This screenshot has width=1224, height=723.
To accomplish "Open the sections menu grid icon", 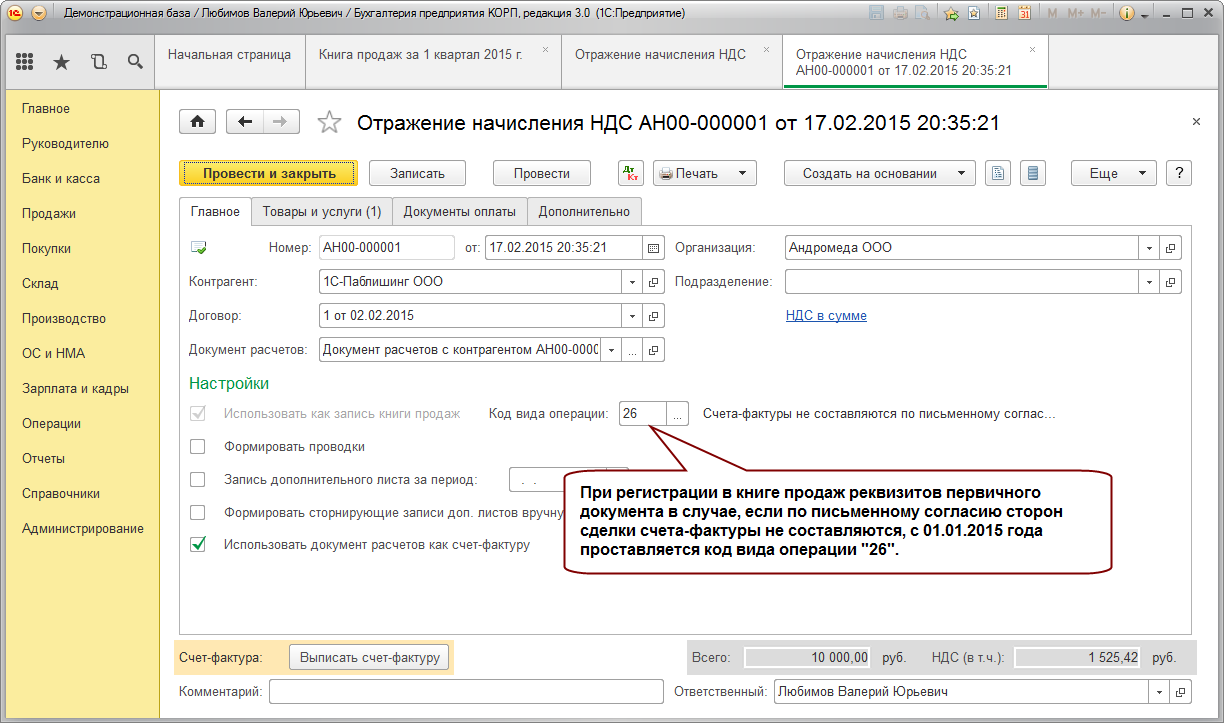I will 25,62.
